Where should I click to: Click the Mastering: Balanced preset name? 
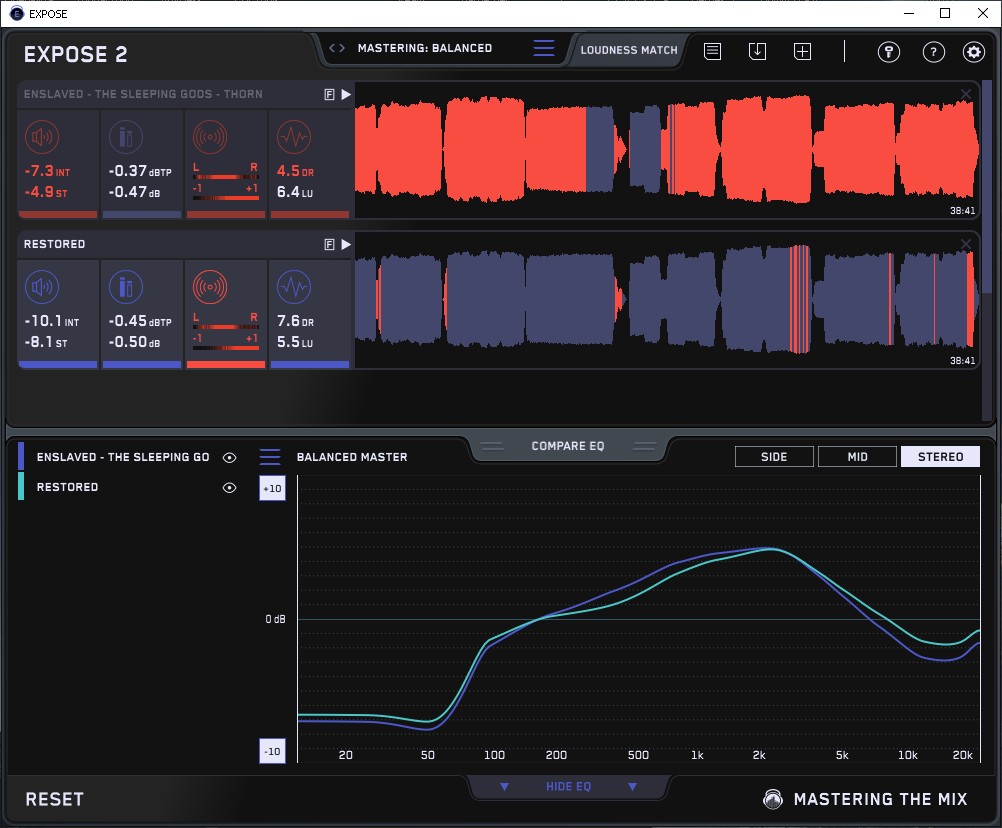(x=425, y=48)
